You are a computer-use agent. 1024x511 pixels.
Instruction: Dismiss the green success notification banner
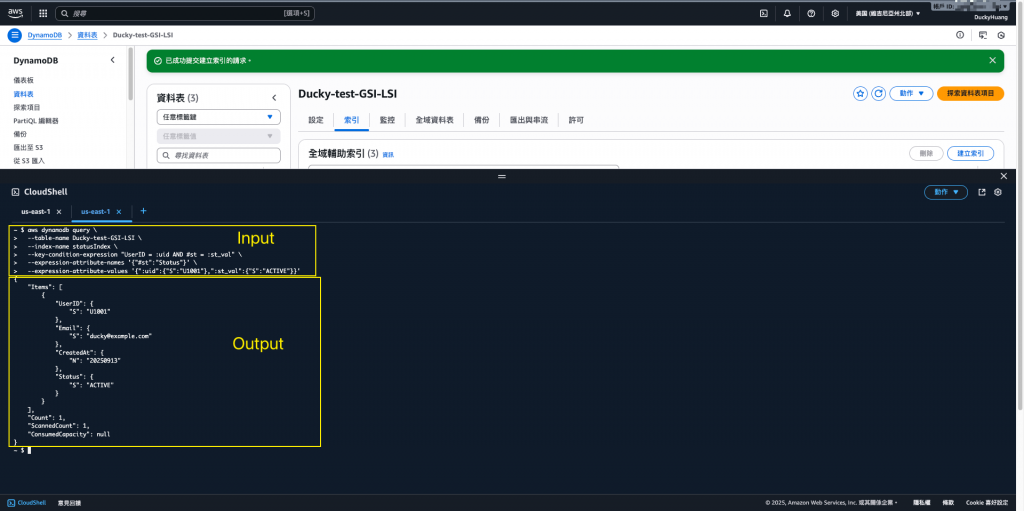[x=993, y=60]
